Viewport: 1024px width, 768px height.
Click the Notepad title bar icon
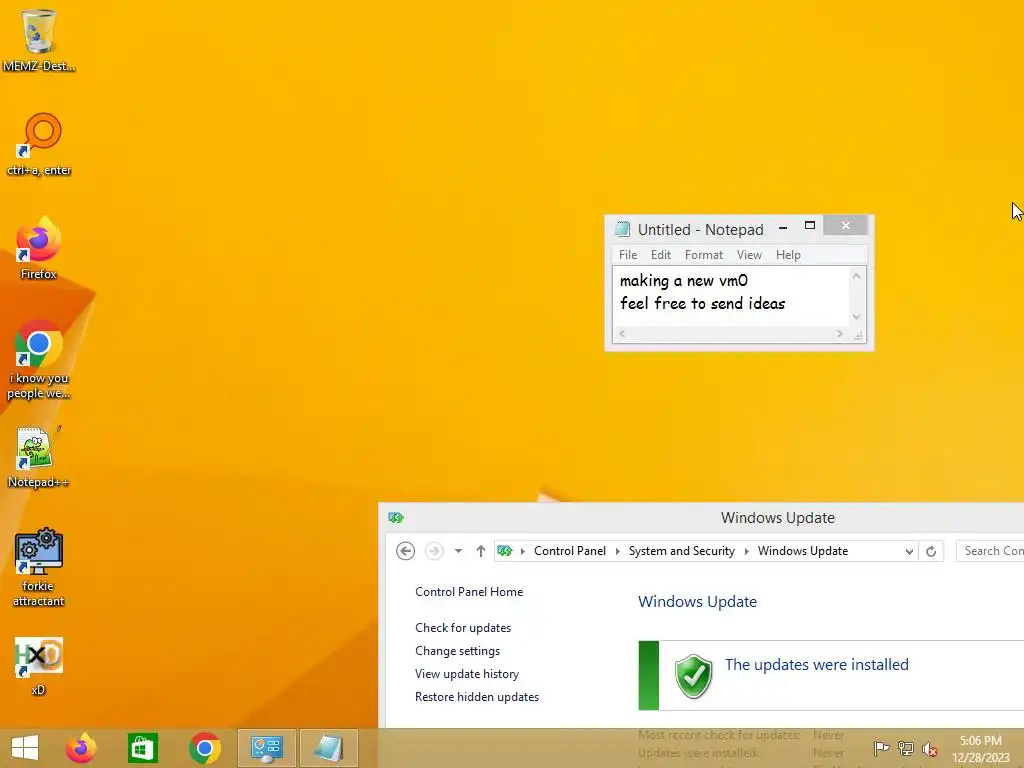tap(622, 229)
